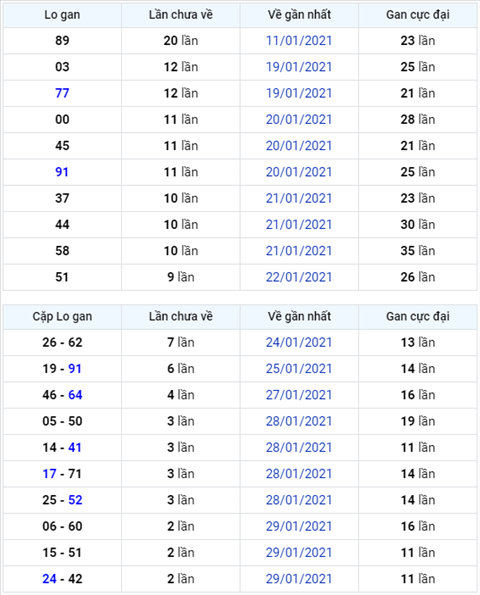Viewport: 480px width, 595px height.
Task: Select the pair 15 - 51
Action: [x=62, y=552]
